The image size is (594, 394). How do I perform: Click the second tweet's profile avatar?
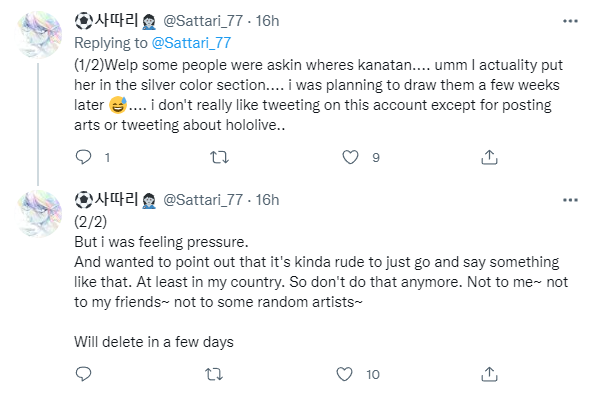click(x=38, y=214)
